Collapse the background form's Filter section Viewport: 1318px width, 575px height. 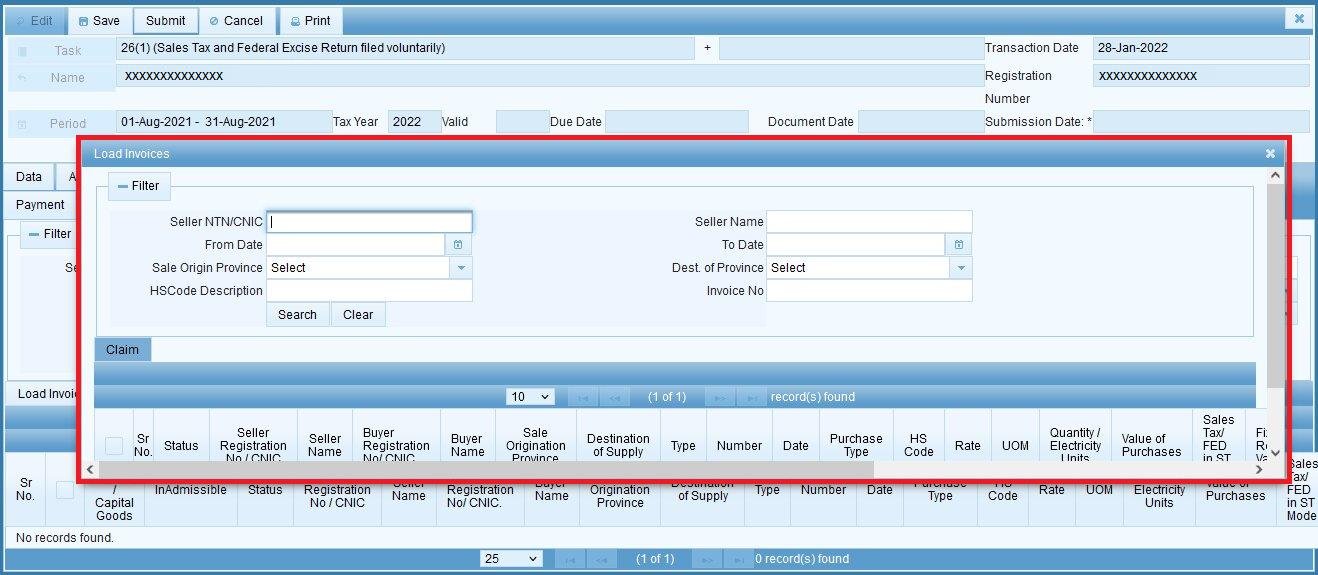coord(50,234)
